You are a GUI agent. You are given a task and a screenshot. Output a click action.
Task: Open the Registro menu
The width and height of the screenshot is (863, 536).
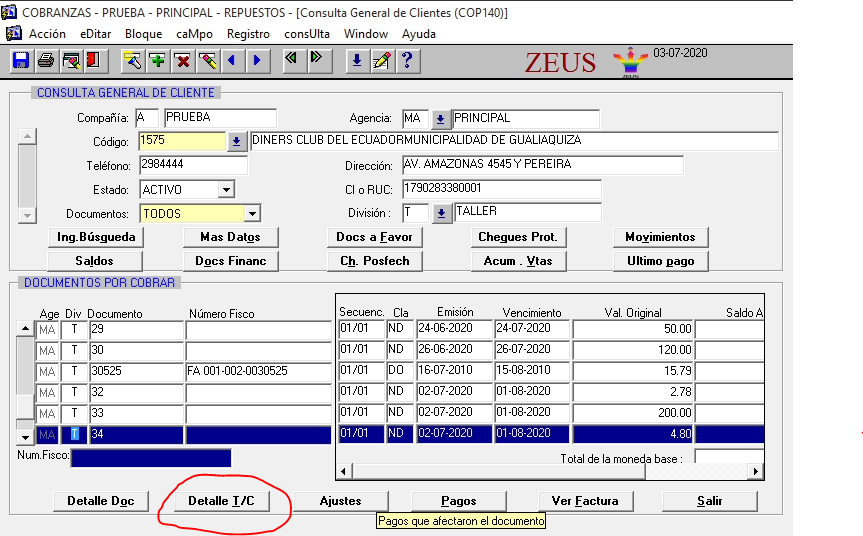(248, 33)
